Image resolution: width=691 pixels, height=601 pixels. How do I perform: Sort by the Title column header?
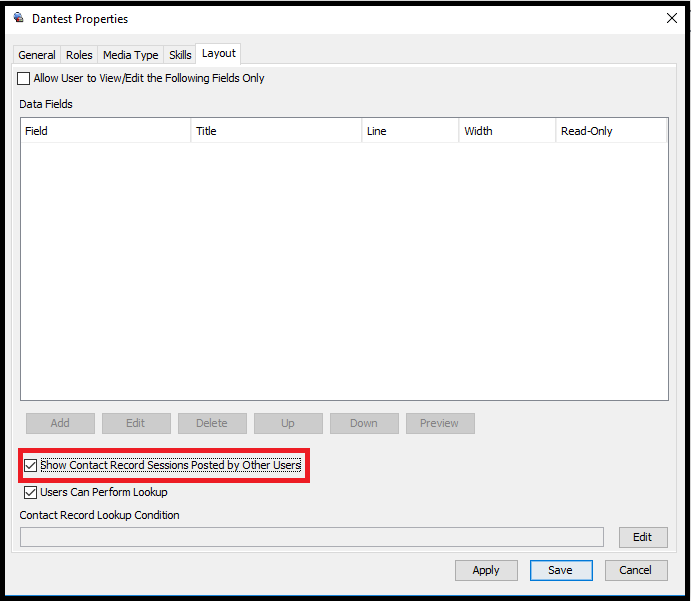276,131
